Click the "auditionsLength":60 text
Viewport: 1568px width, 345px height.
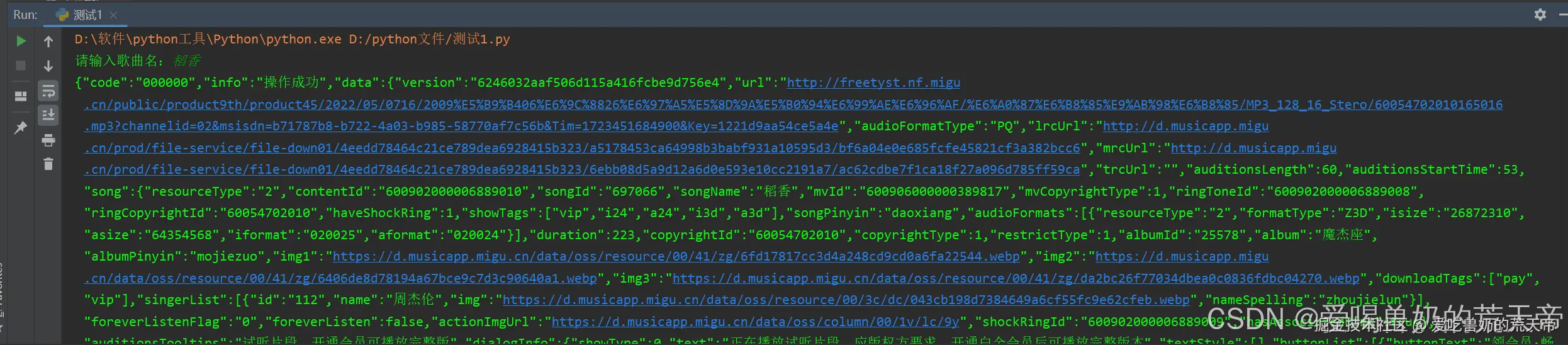click(x=1262, y=169)
